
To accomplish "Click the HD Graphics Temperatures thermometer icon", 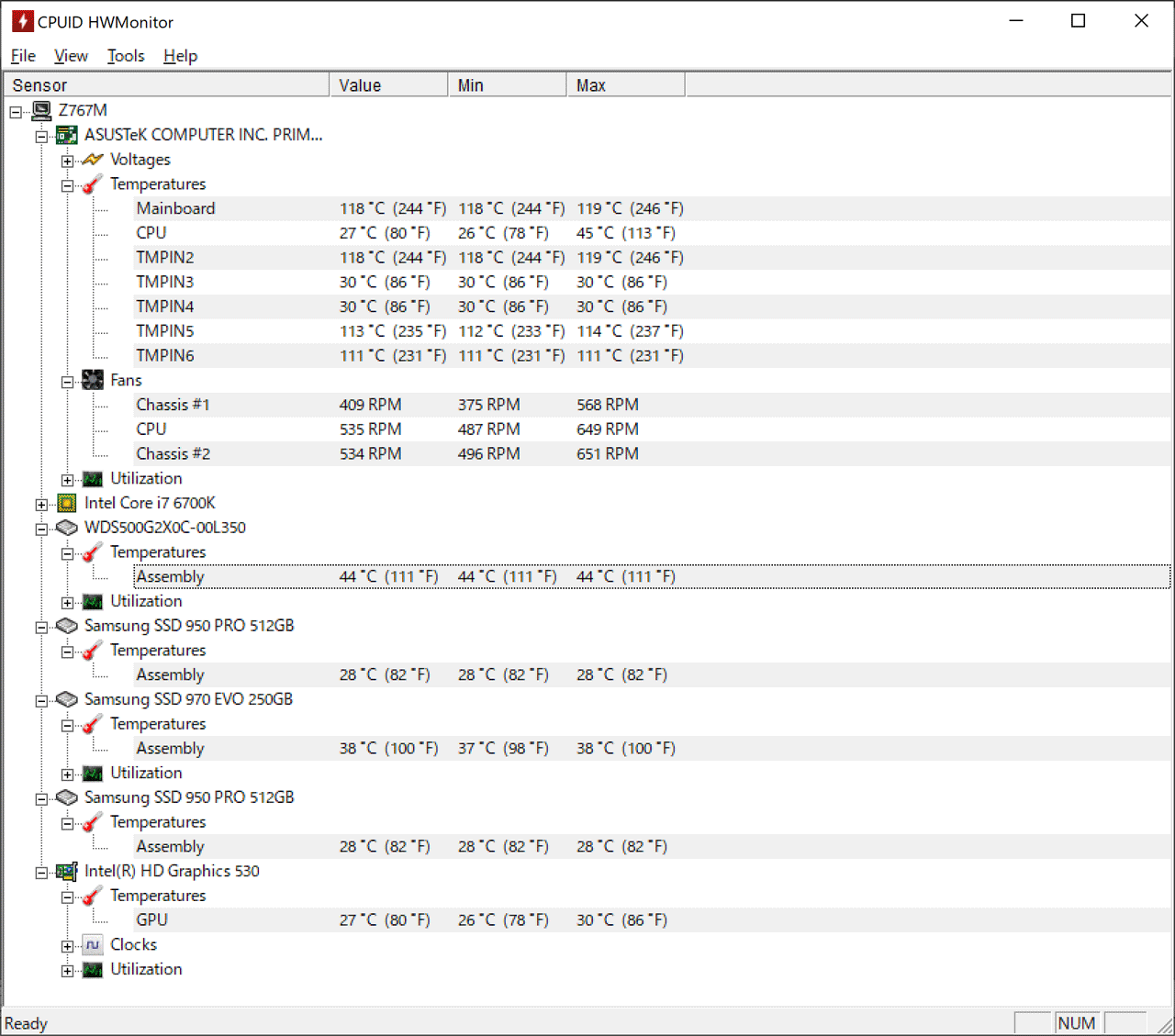I will tap(92, 896).
